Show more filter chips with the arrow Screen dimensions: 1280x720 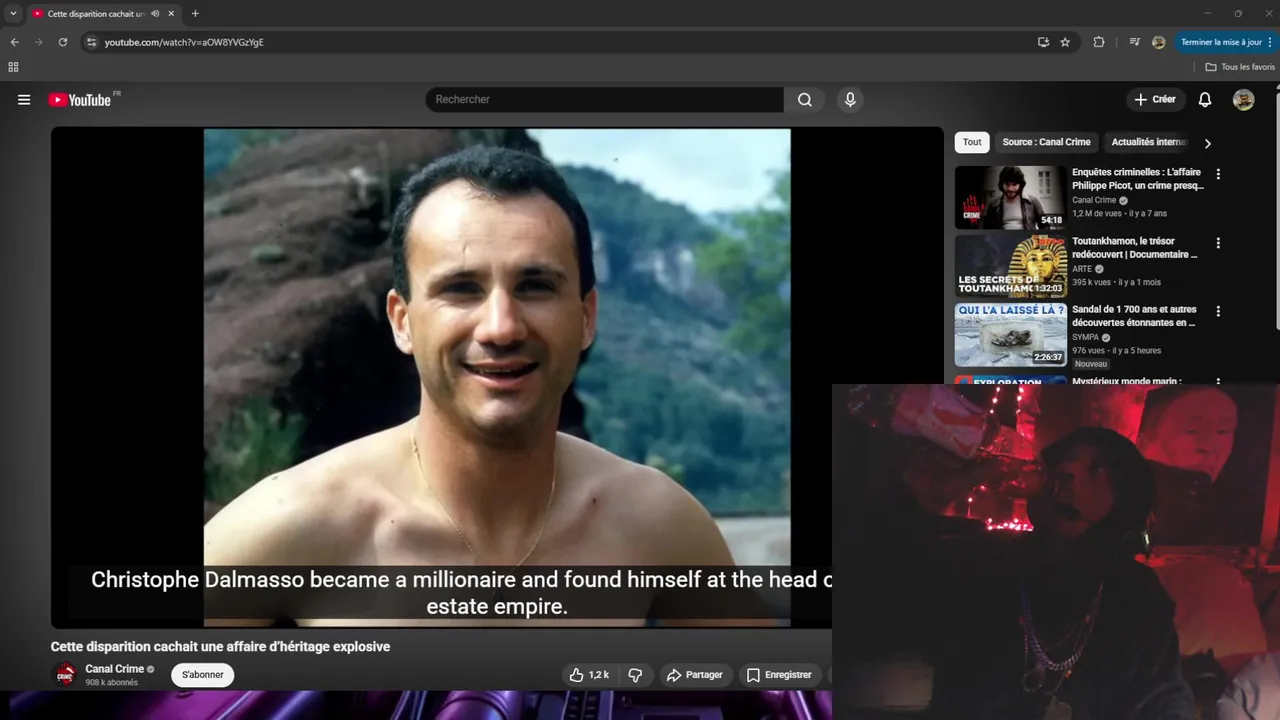(1207, 143)
